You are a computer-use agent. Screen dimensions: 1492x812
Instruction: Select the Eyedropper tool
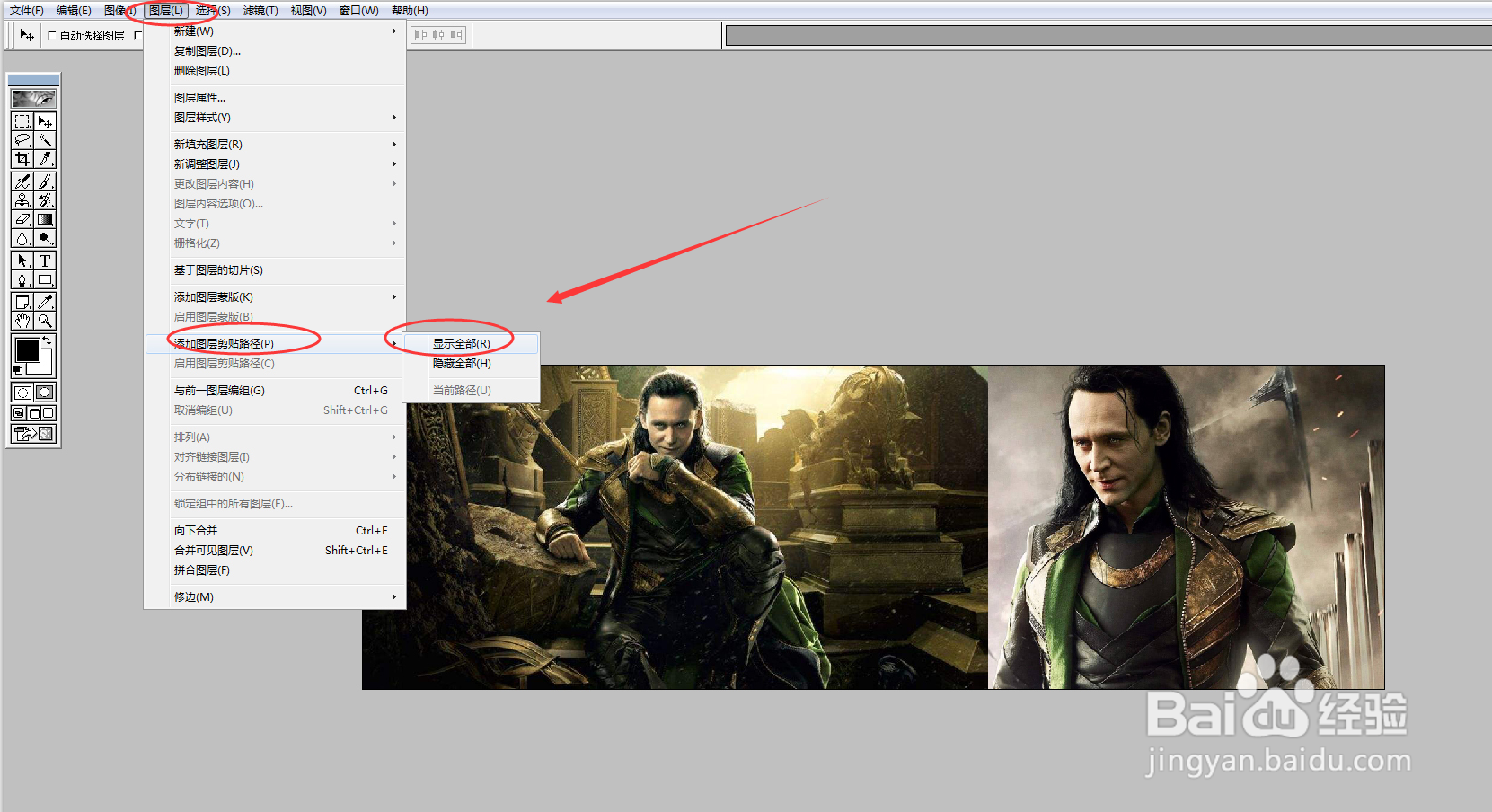45,302
